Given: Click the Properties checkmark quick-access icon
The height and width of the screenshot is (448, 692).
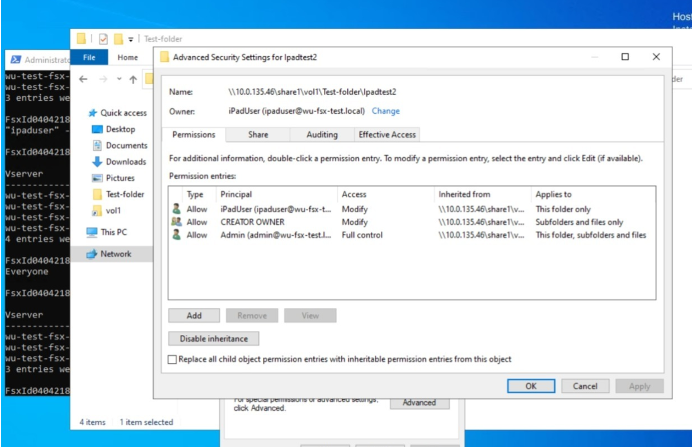Looking at the screenshot, I should [103, 39].
